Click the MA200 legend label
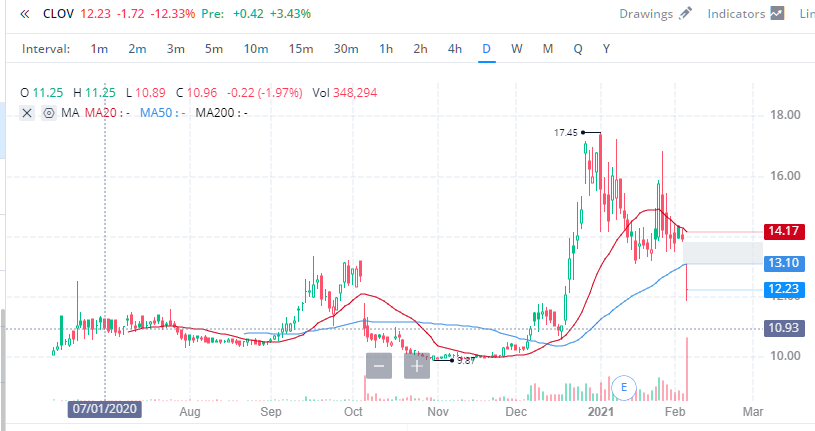Image resolution: width=815 pixels, height=431 pixels. 221,113
